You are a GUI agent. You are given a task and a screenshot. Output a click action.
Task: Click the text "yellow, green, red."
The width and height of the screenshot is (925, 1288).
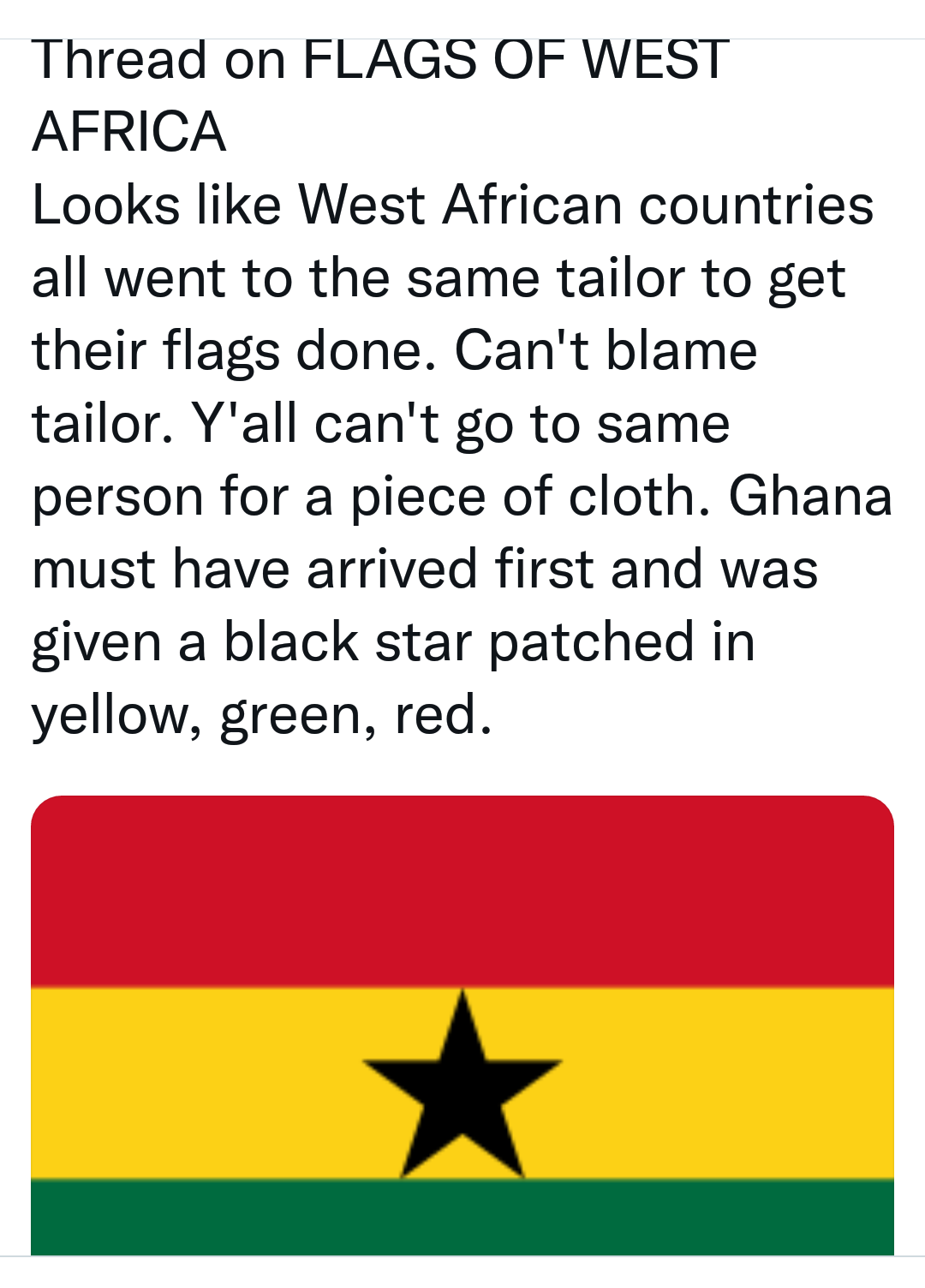tap(262, 715)
